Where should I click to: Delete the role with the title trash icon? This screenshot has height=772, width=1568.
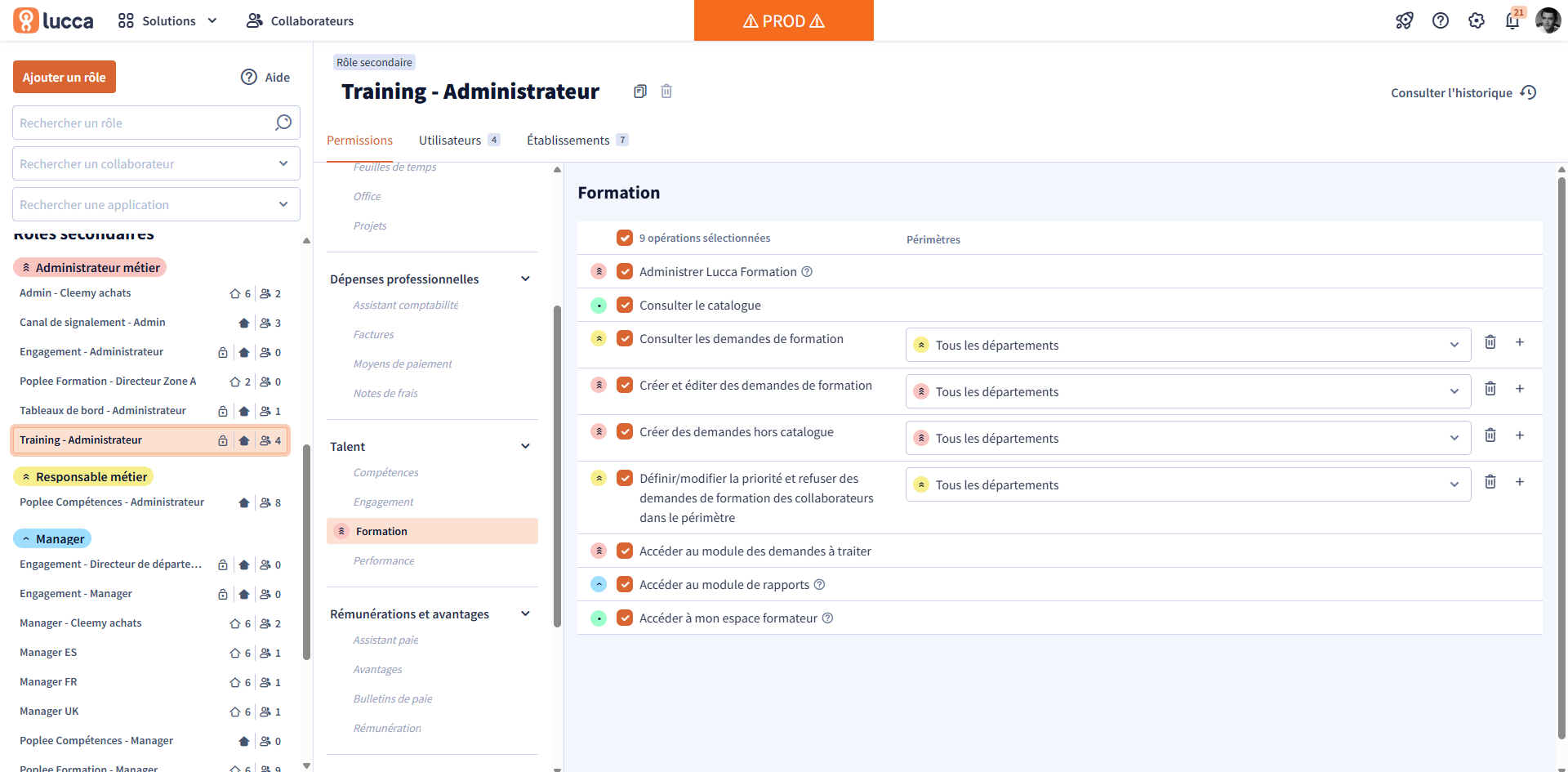pos(666,91)
